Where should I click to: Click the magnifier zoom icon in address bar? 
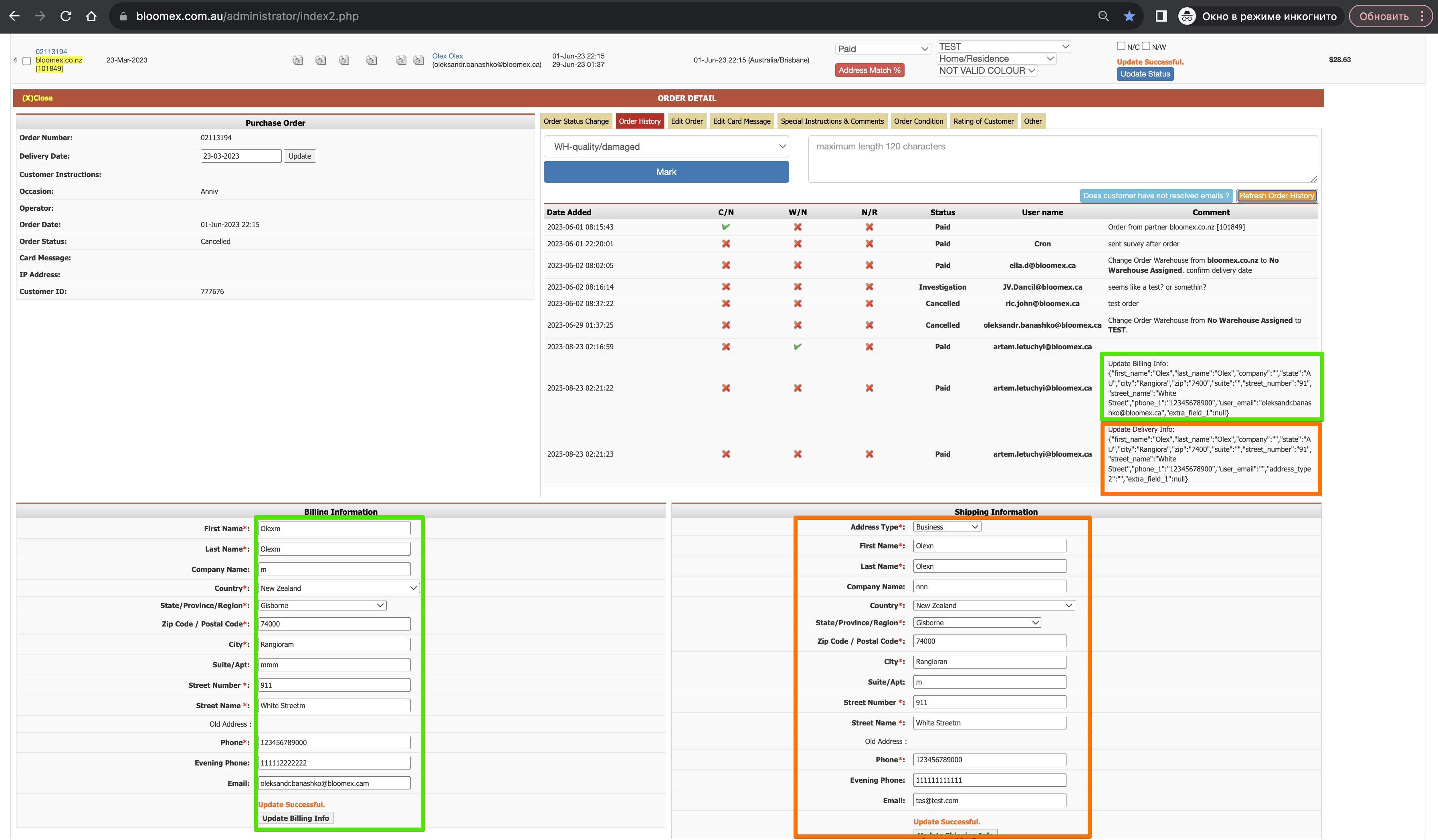click(x=1103, y=16)
